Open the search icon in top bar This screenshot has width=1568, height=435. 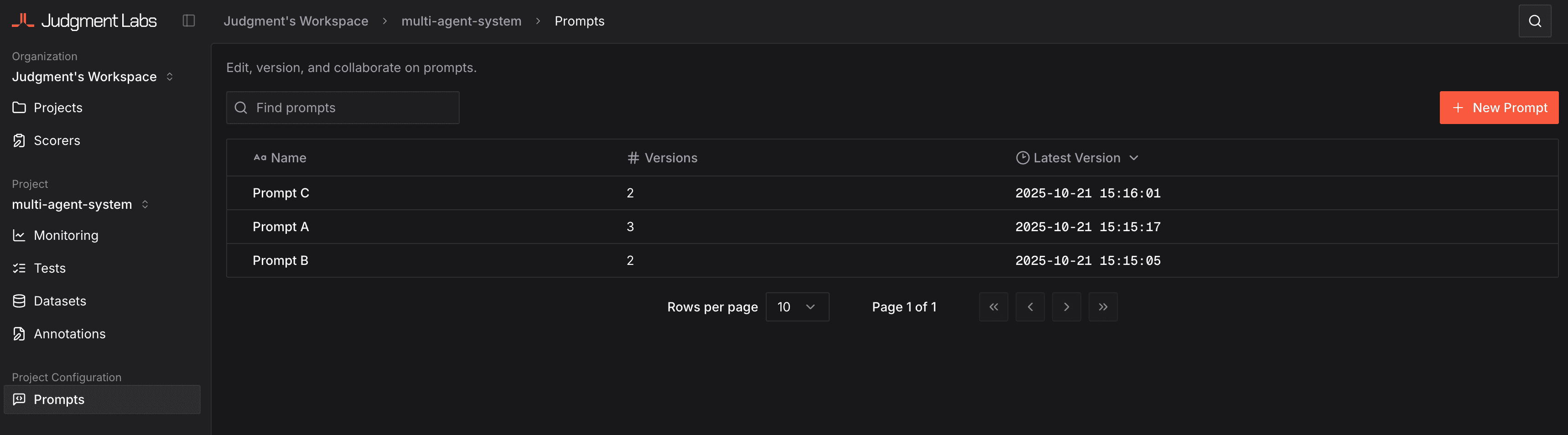(1535, 21)
